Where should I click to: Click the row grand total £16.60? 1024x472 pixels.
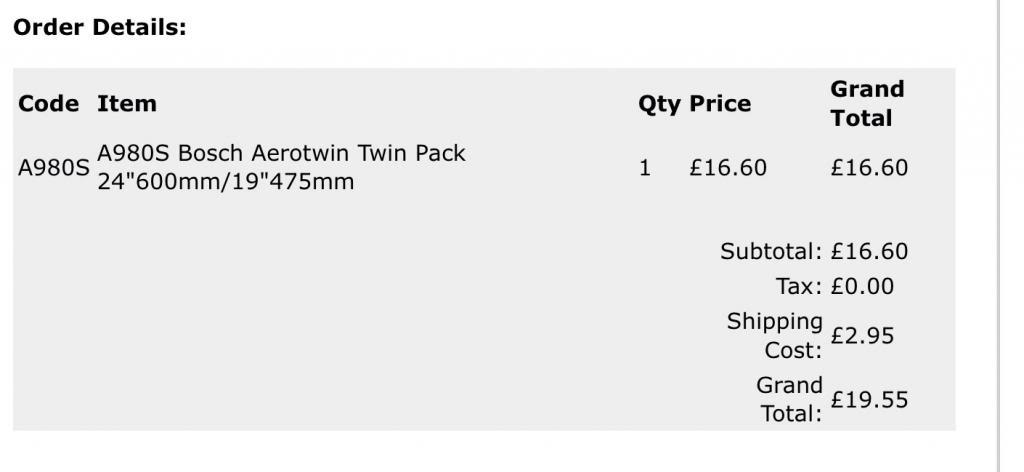[869, 168]
